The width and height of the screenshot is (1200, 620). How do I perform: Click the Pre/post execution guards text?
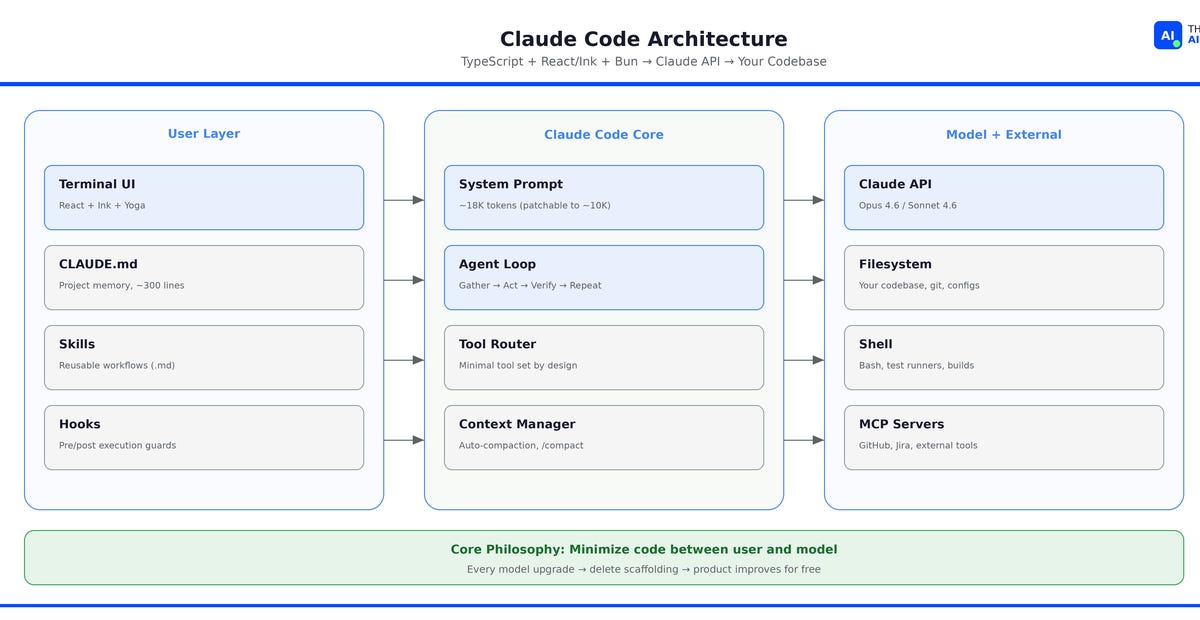click(117, 445)
